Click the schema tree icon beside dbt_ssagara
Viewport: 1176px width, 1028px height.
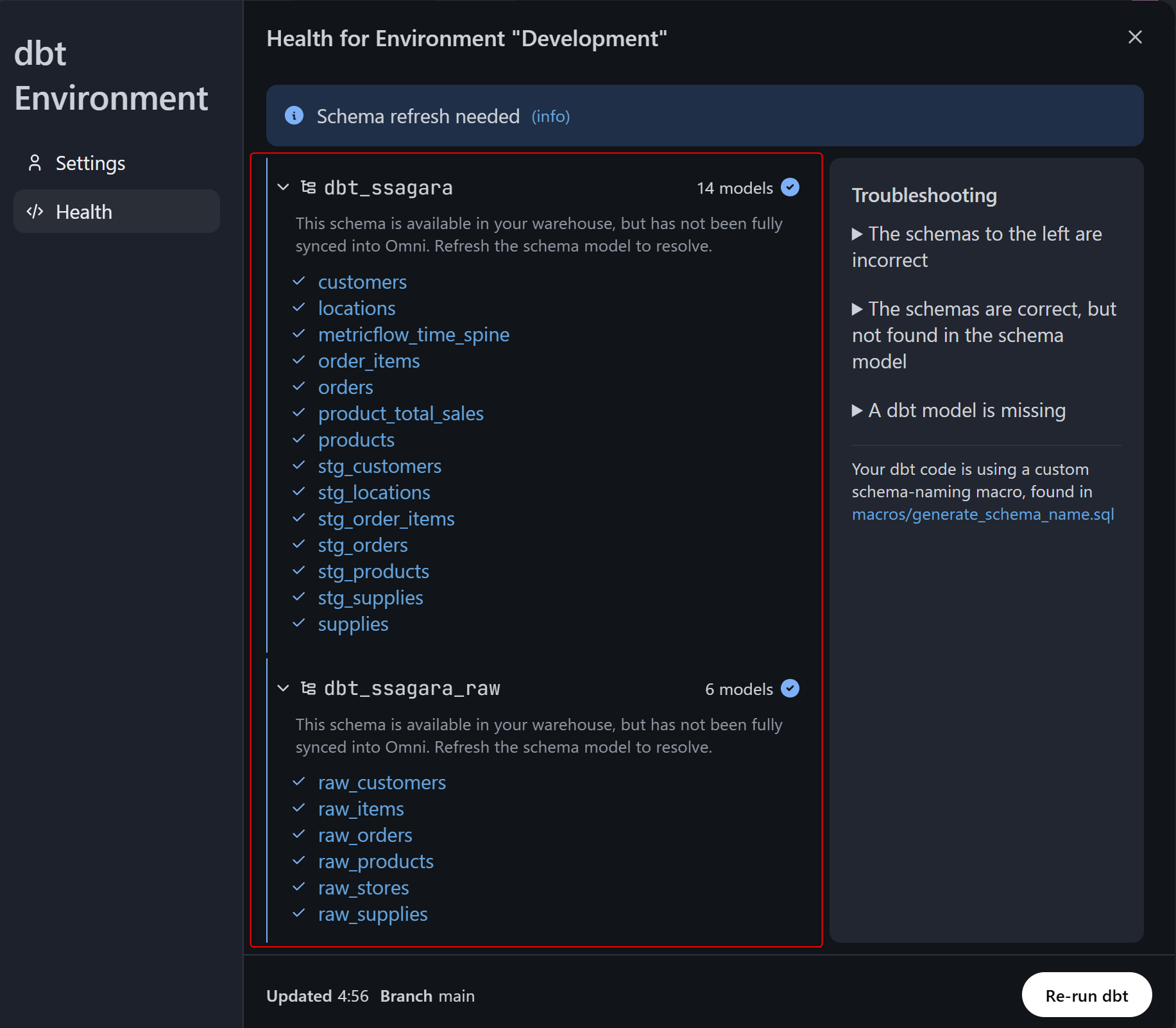coord(309,187)
